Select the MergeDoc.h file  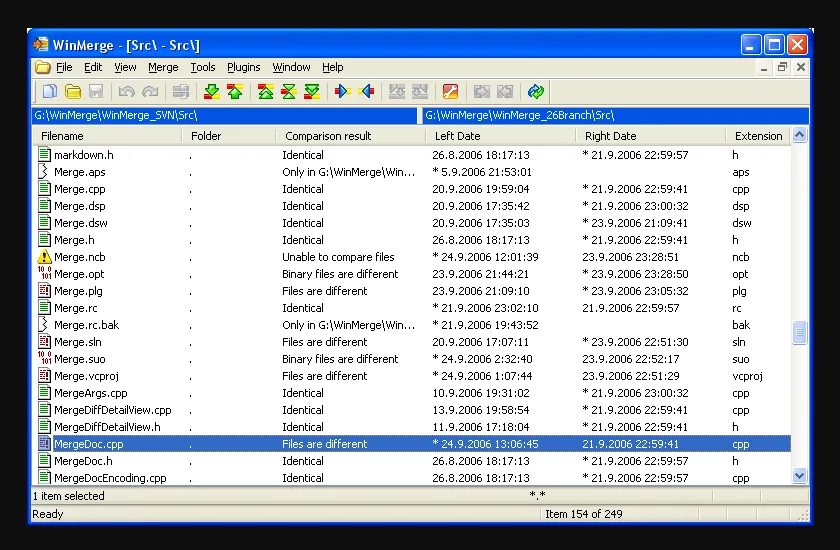point(83,461)
